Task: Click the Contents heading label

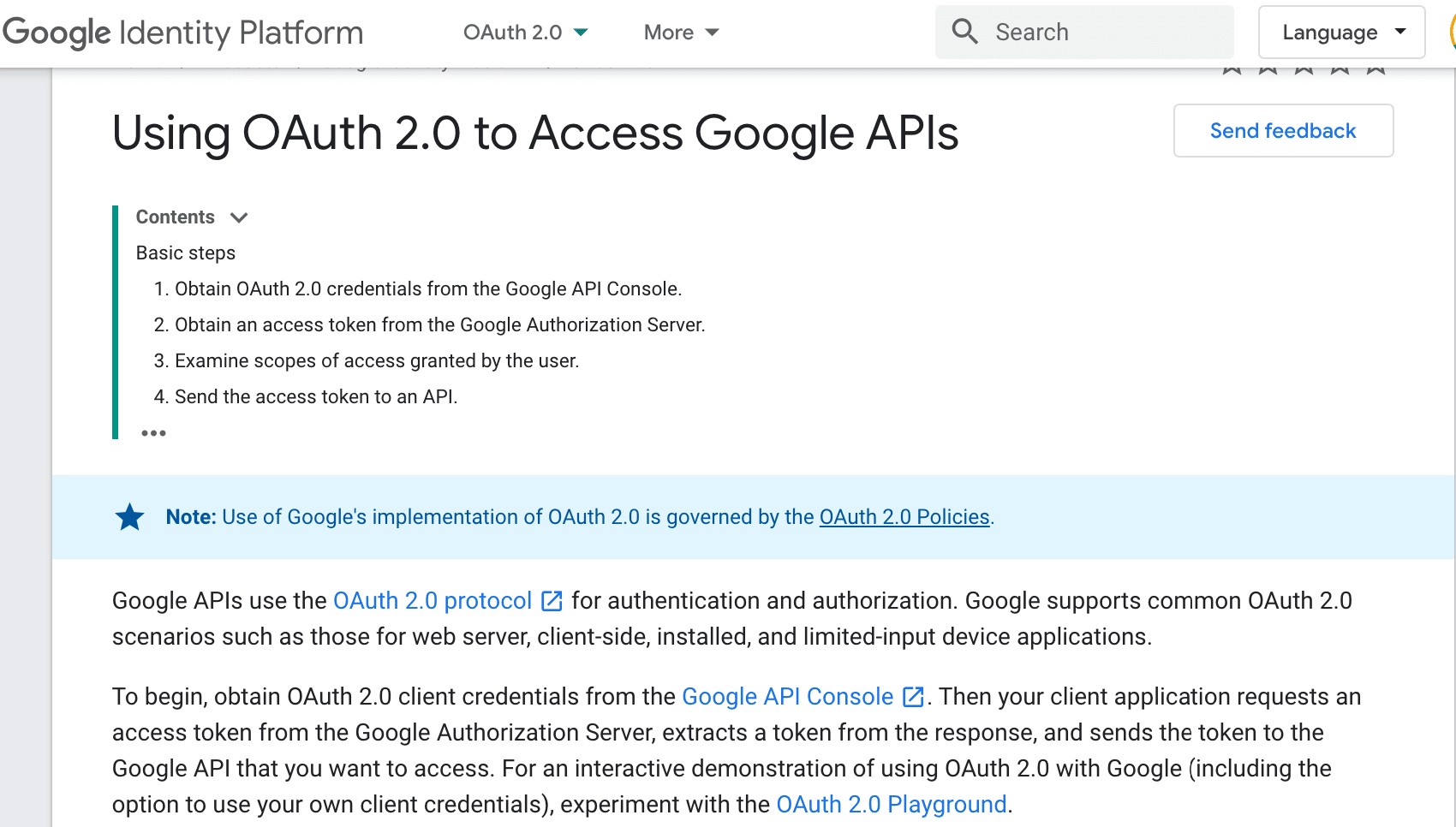Action: point(175,217)
